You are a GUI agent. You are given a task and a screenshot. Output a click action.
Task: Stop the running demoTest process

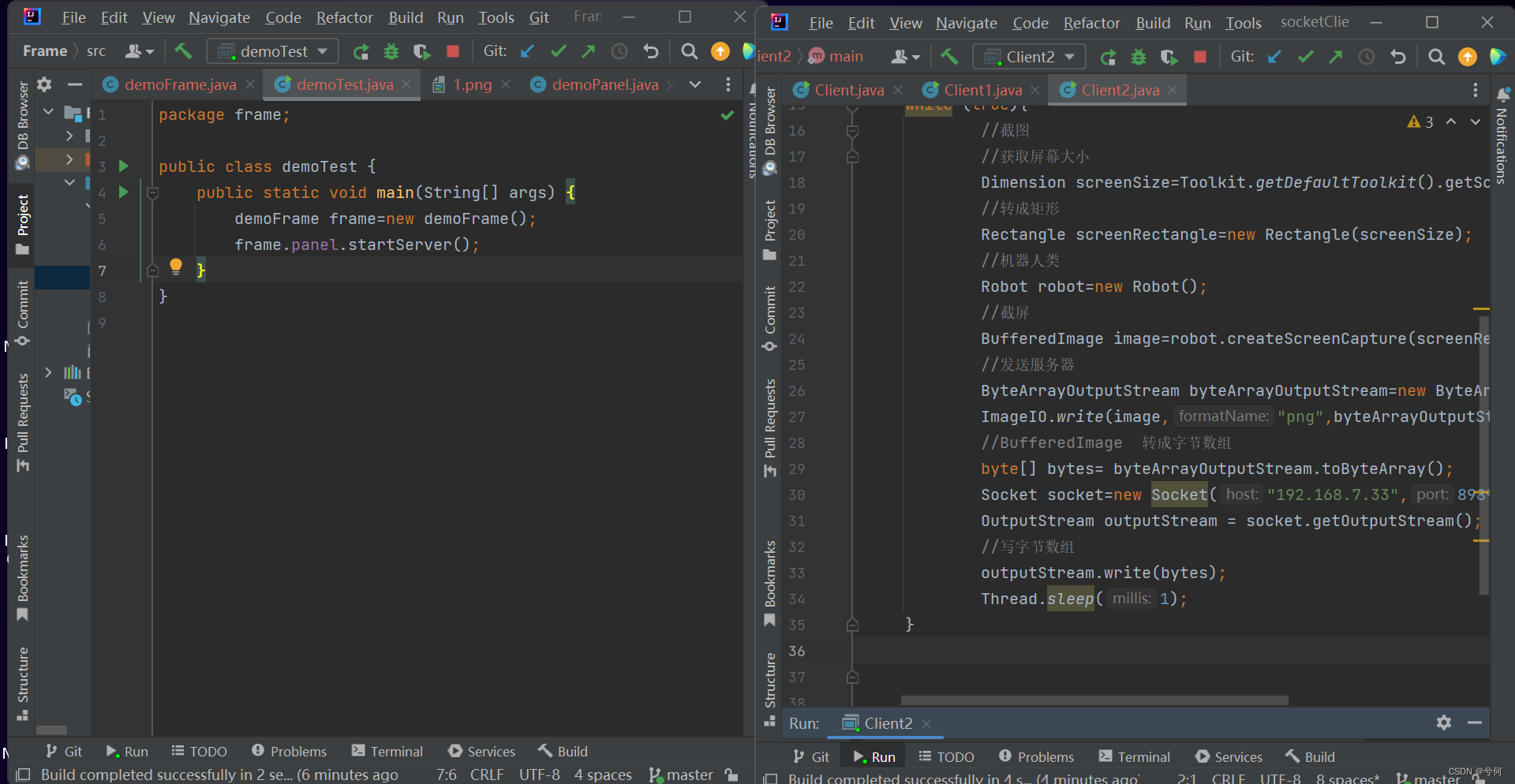point(453,51)
